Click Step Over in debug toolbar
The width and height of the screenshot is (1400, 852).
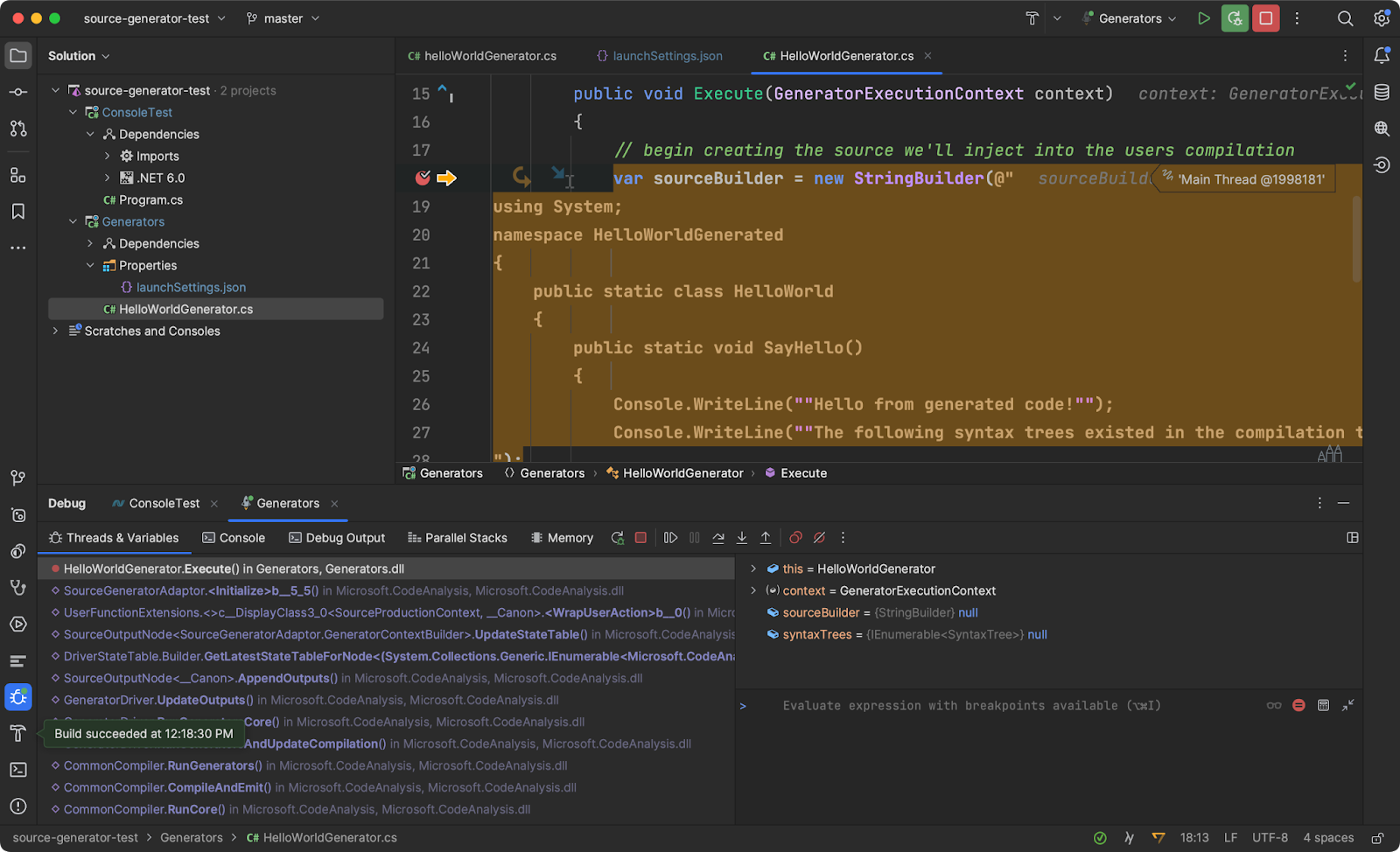pos(718,538)
